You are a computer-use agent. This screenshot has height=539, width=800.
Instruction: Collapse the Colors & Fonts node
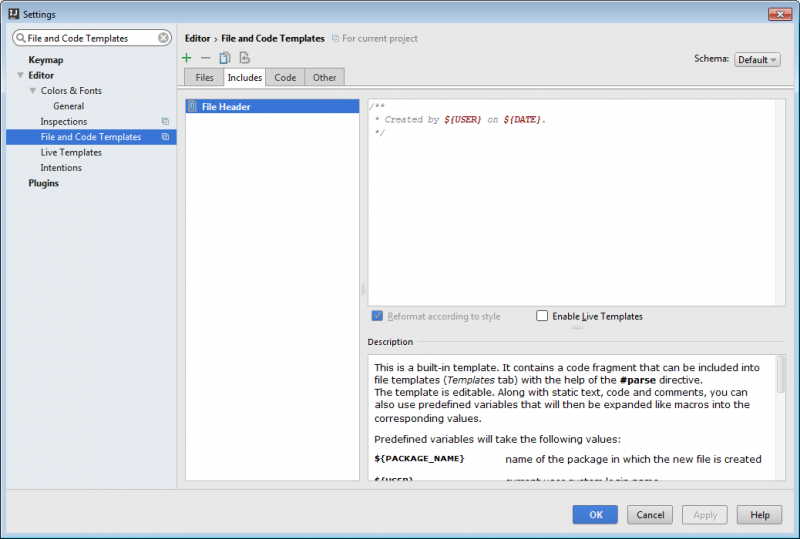point(33,91)
